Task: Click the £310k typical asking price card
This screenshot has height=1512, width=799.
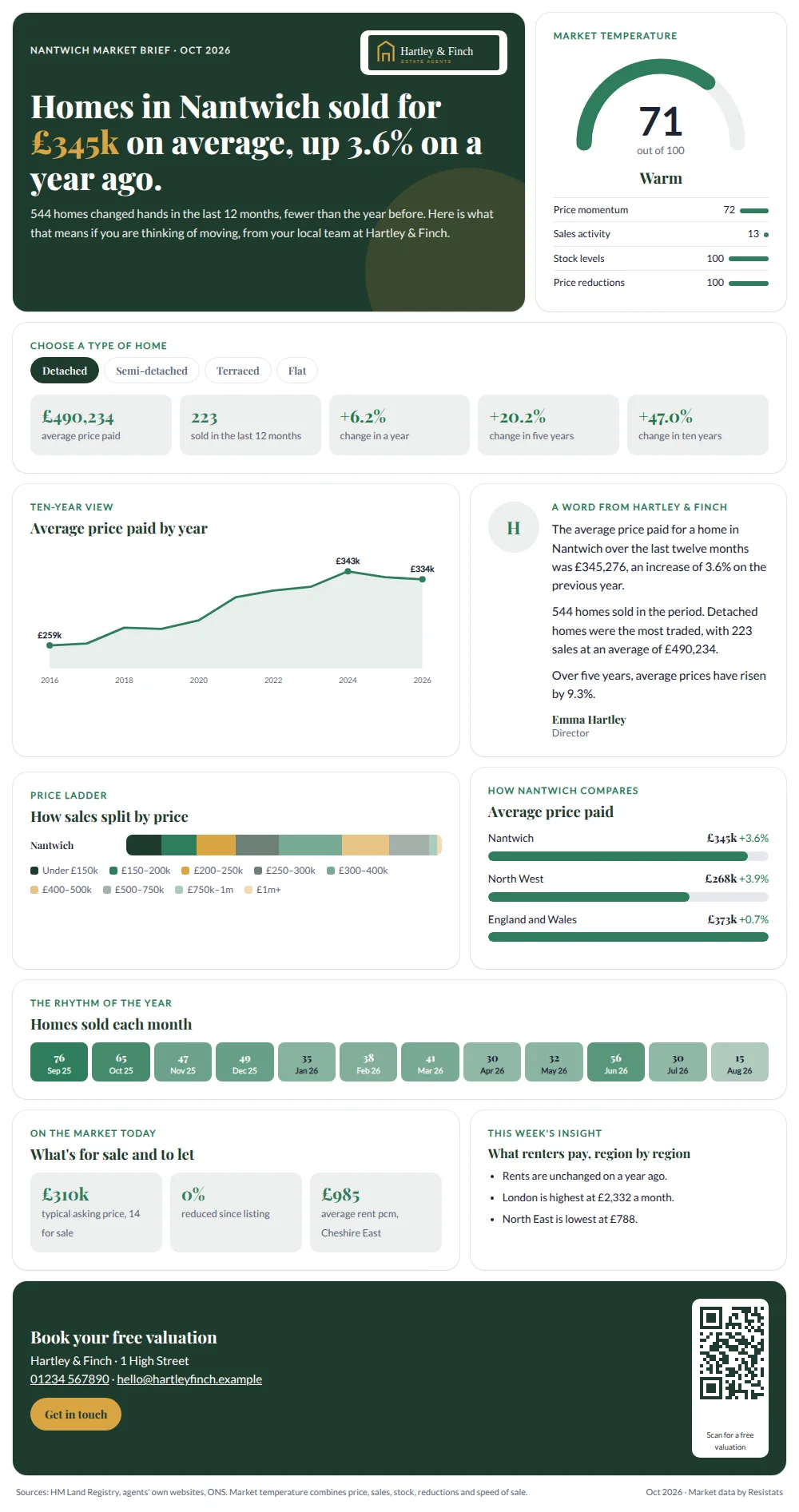Action: [96, 1212]
